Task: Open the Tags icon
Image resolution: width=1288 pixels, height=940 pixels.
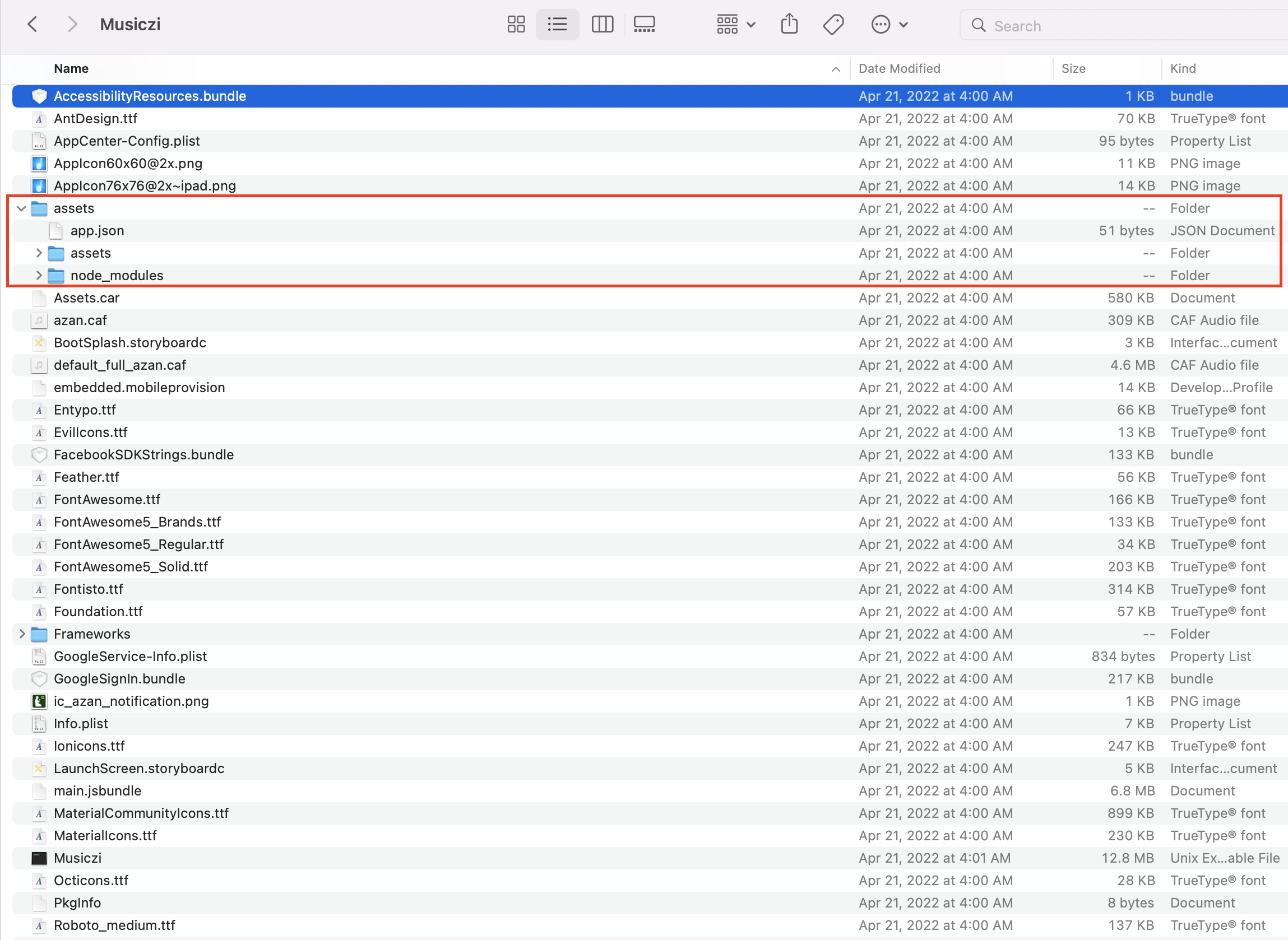Action: click(x=833, y=25)
